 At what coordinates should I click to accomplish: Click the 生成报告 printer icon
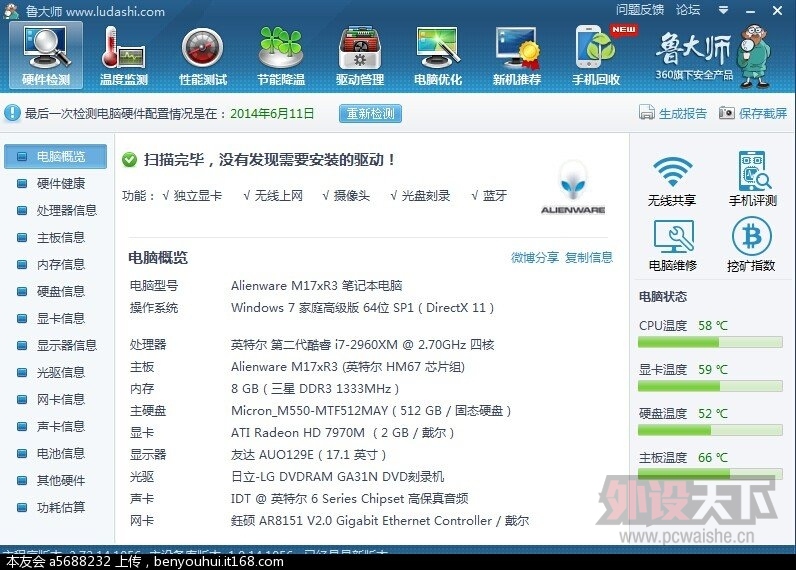click(x=647, y=113)
